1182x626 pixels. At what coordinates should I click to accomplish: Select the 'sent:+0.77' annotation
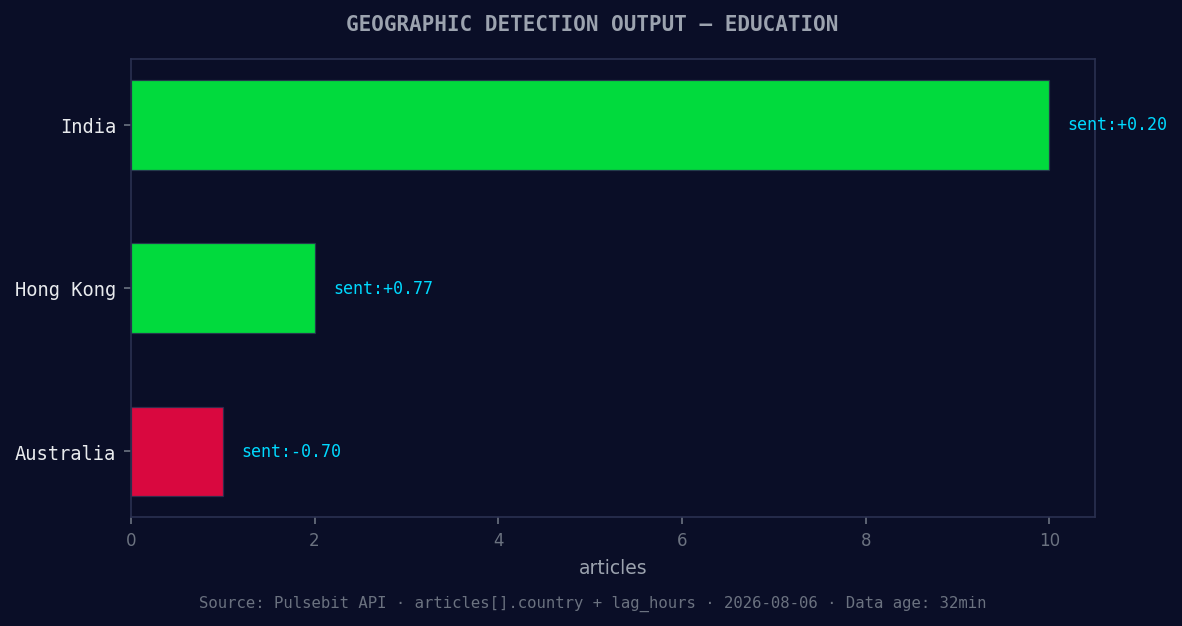[x=383, y=288]
